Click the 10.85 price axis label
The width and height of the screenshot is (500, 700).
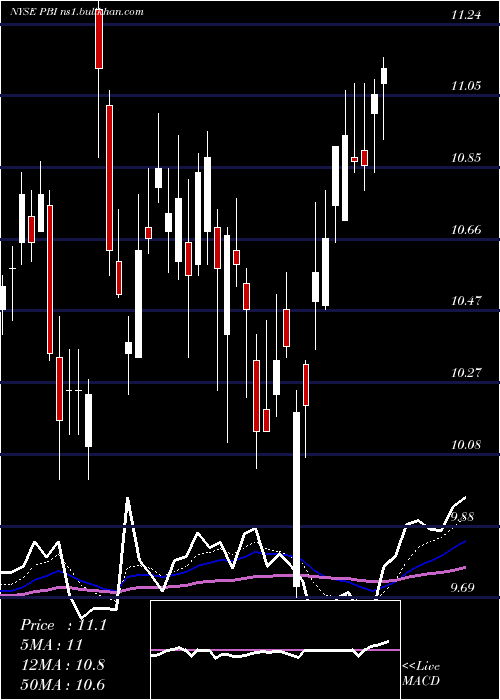(x=466, y=158)
